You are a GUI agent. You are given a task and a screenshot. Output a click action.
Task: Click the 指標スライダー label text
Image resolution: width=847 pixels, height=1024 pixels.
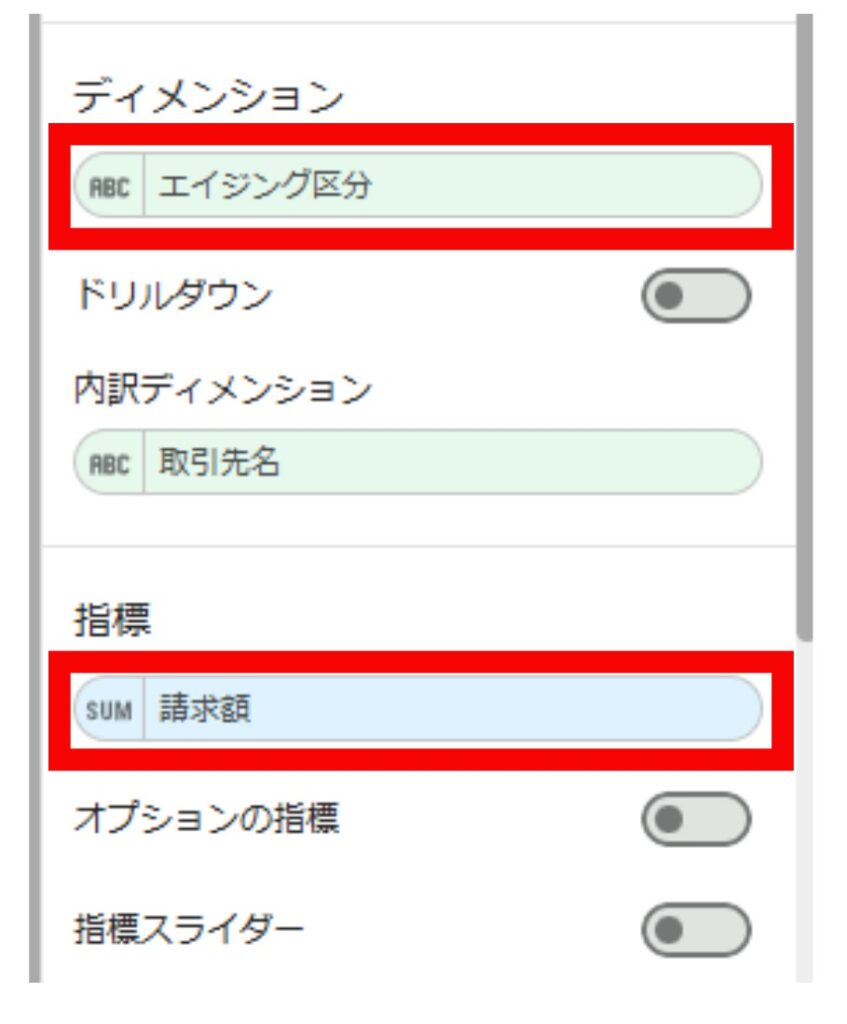point(189,930)
